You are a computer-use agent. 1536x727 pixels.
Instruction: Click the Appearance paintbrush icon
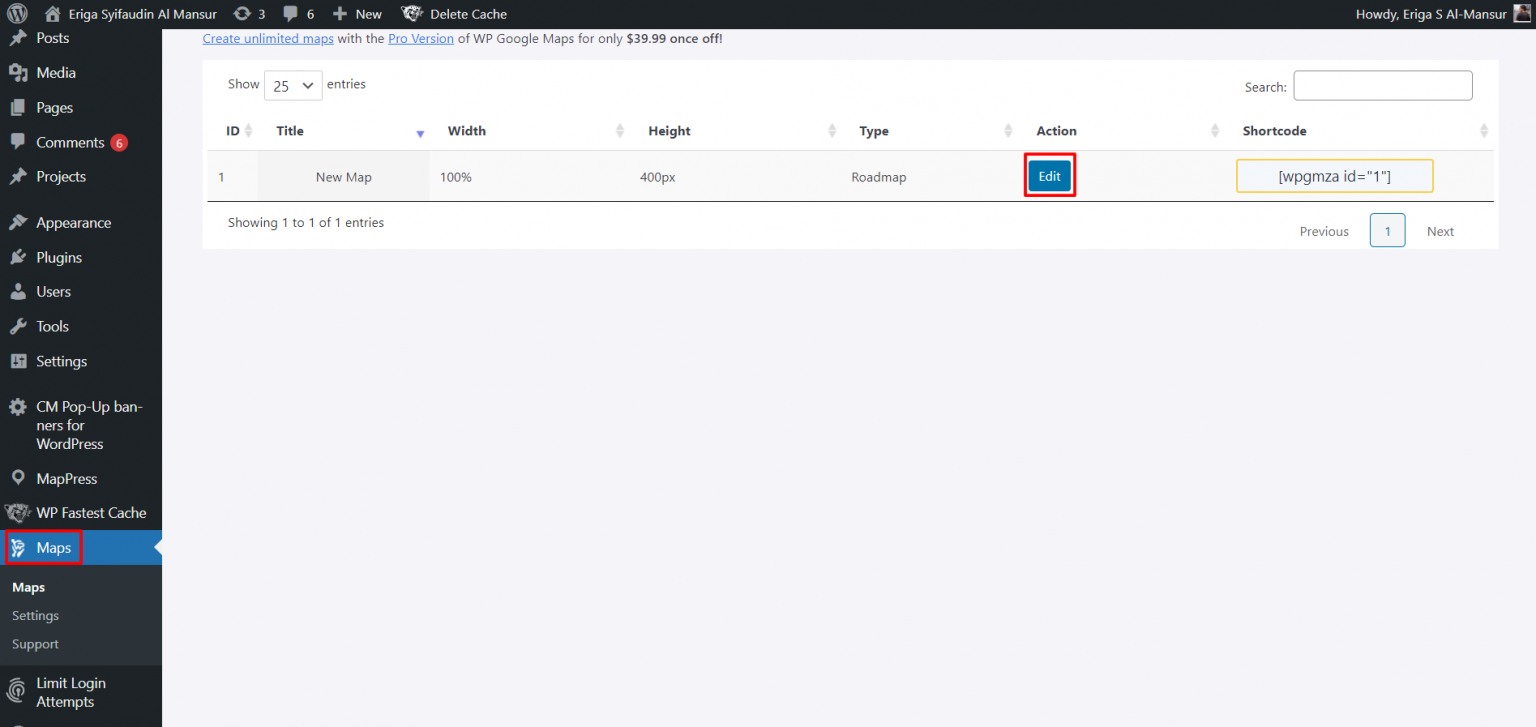18,223
